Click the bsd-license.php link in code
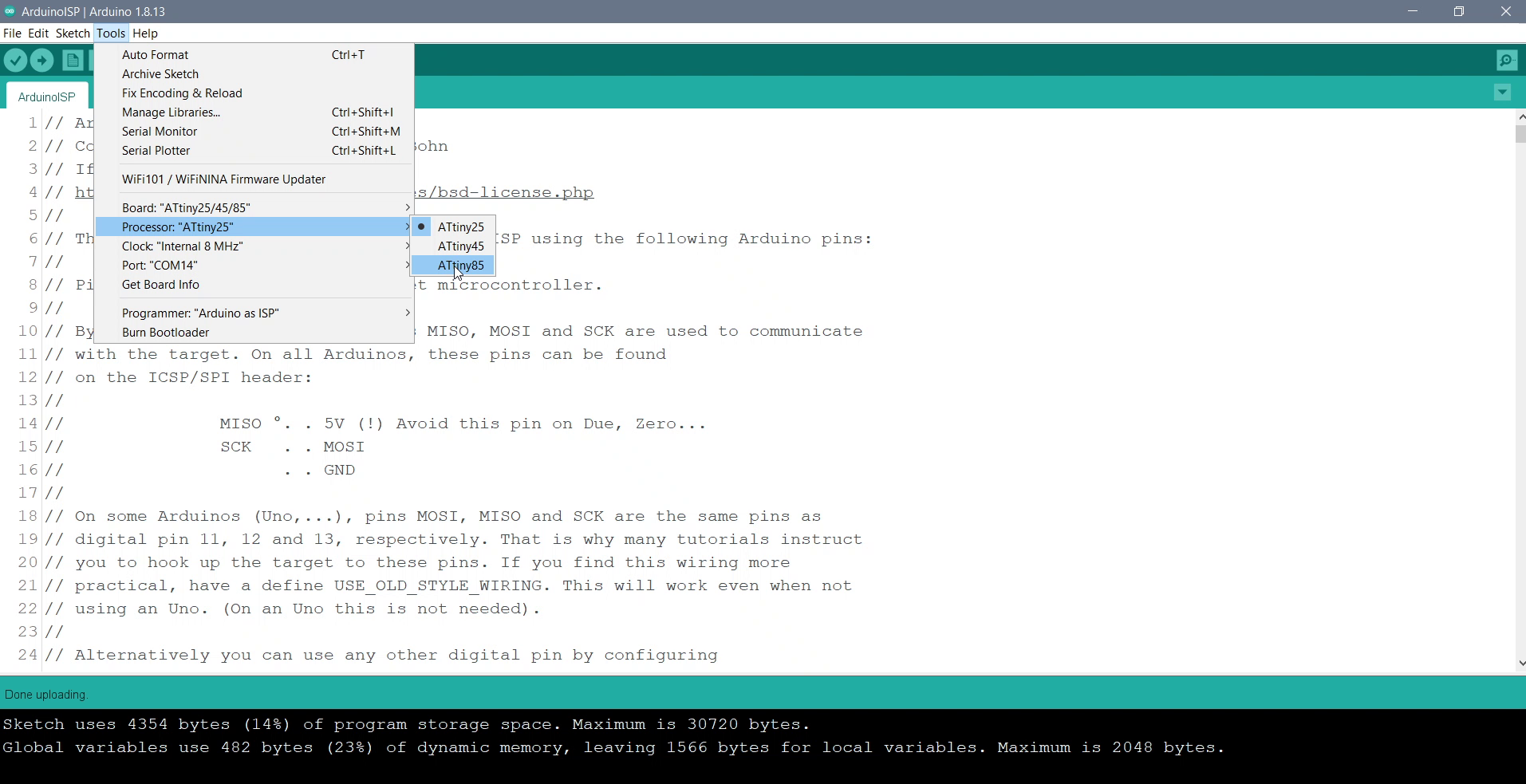This screenshot has width=1526, height=784. [506, 193]
